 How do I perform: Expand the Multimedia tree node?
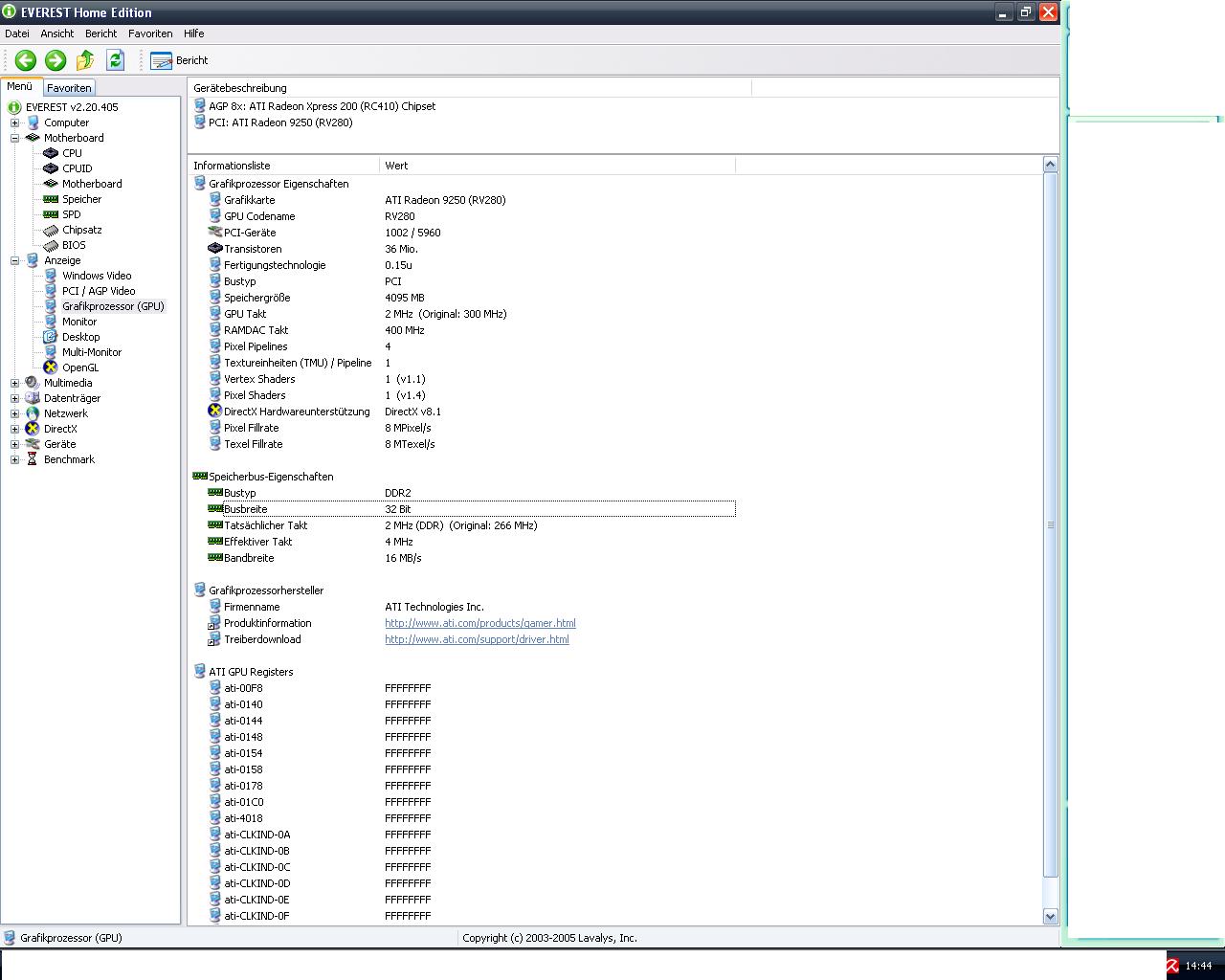[x=14, y=383]
